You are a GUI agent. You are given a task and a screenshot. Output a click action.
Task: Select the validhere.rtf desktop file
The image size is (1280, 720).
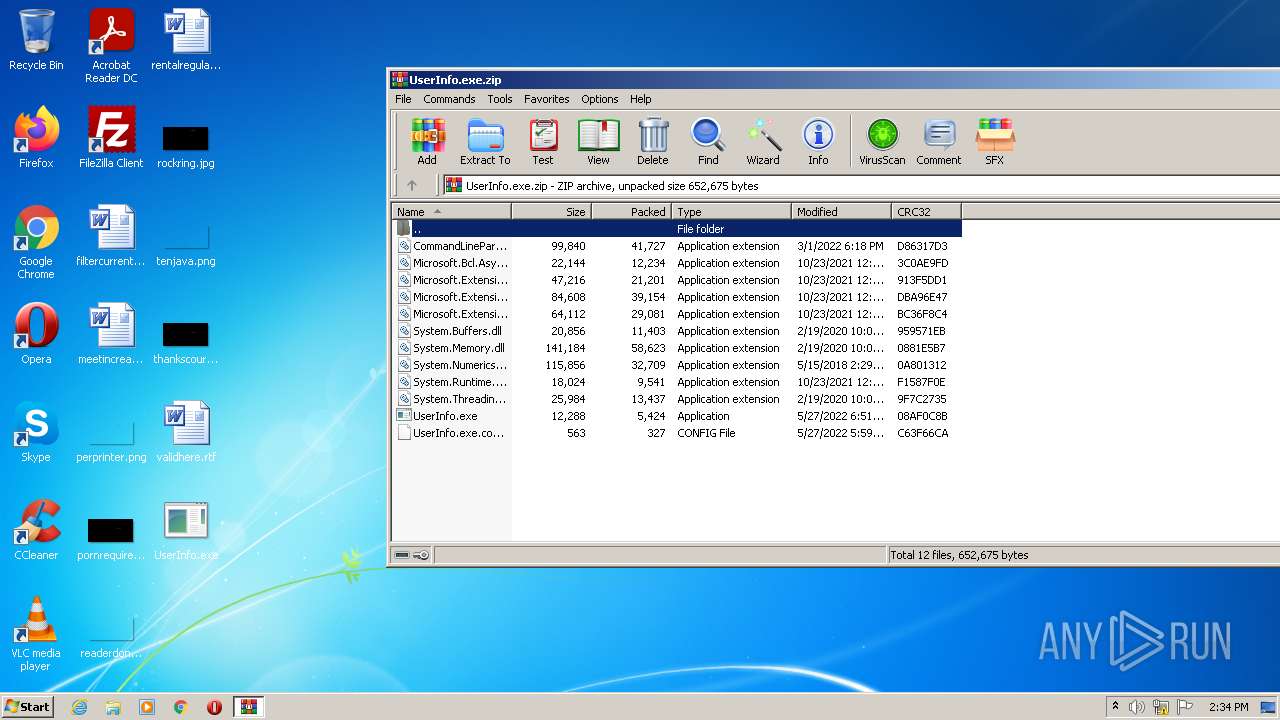186,432
